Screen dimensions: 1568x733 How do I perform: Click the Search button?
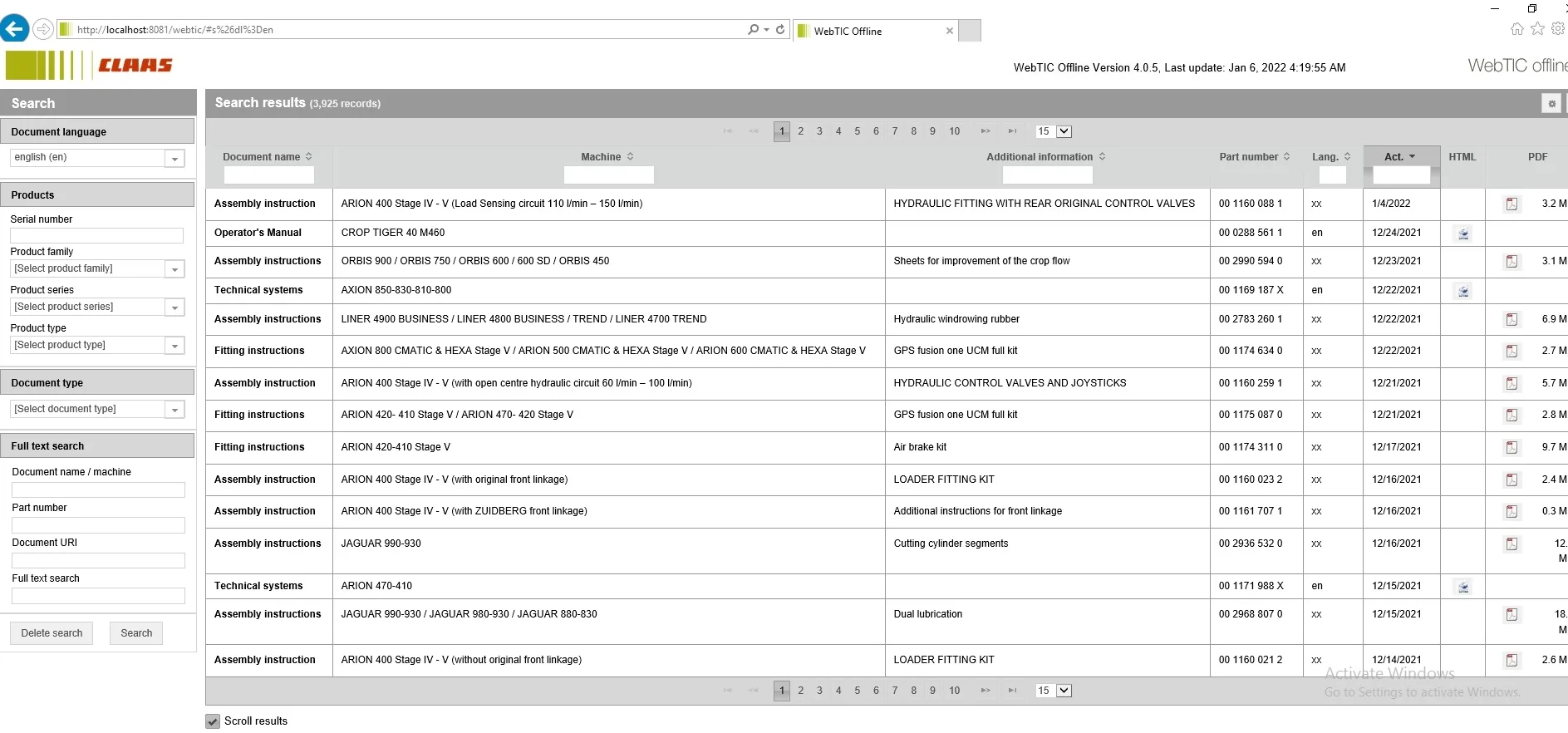pyautogui.click(x=136, y=633)
